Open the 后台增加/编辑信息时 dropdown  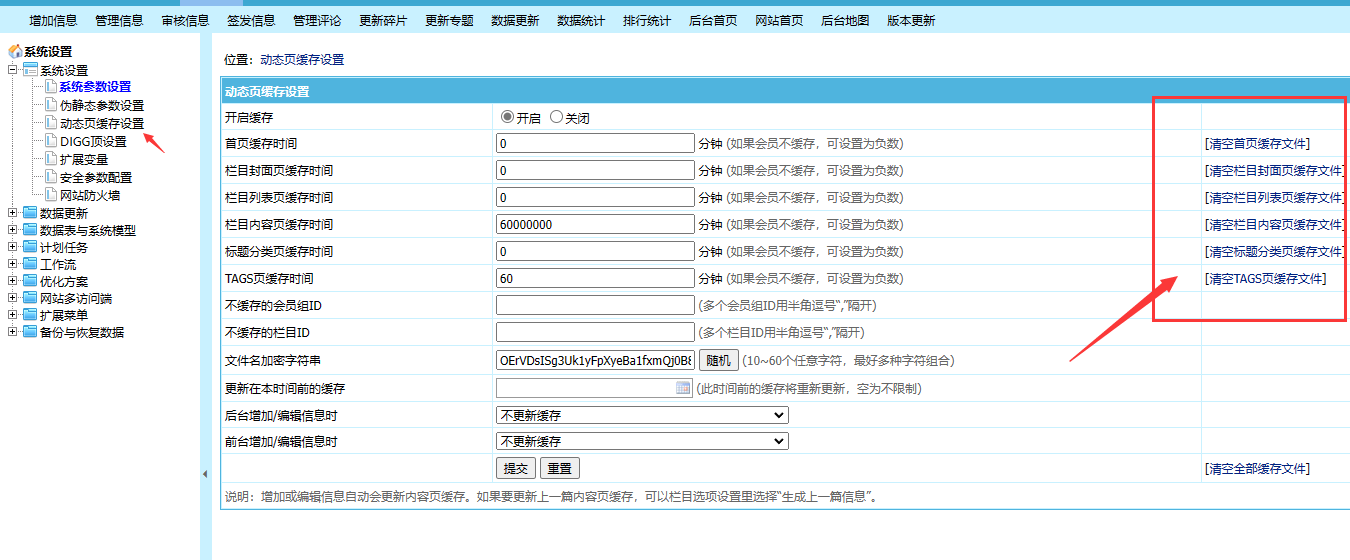click(x=642, y=415)
